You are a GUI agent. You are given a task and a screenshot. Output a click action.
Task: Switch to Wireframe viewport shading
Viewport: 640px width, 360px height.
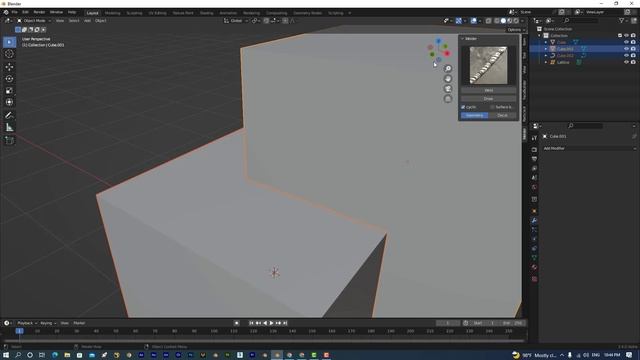(497, 21)
